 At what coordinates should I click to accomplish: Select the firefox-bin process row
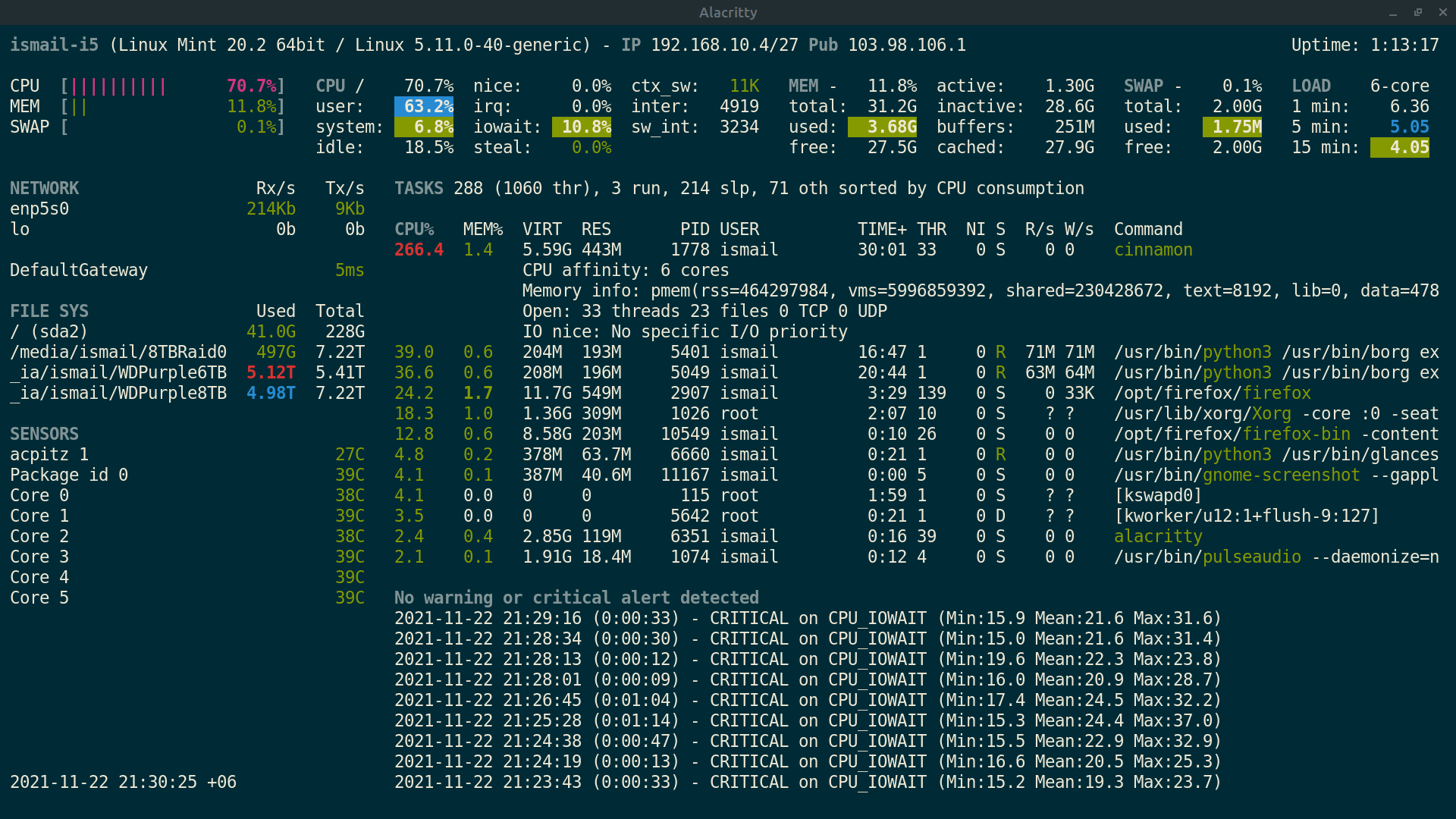coord(917,435)
